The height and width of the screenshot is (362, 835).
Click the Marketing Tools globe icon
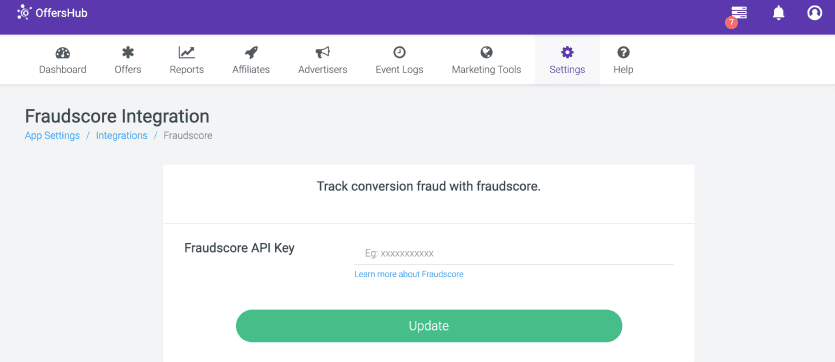click(486, 52)
